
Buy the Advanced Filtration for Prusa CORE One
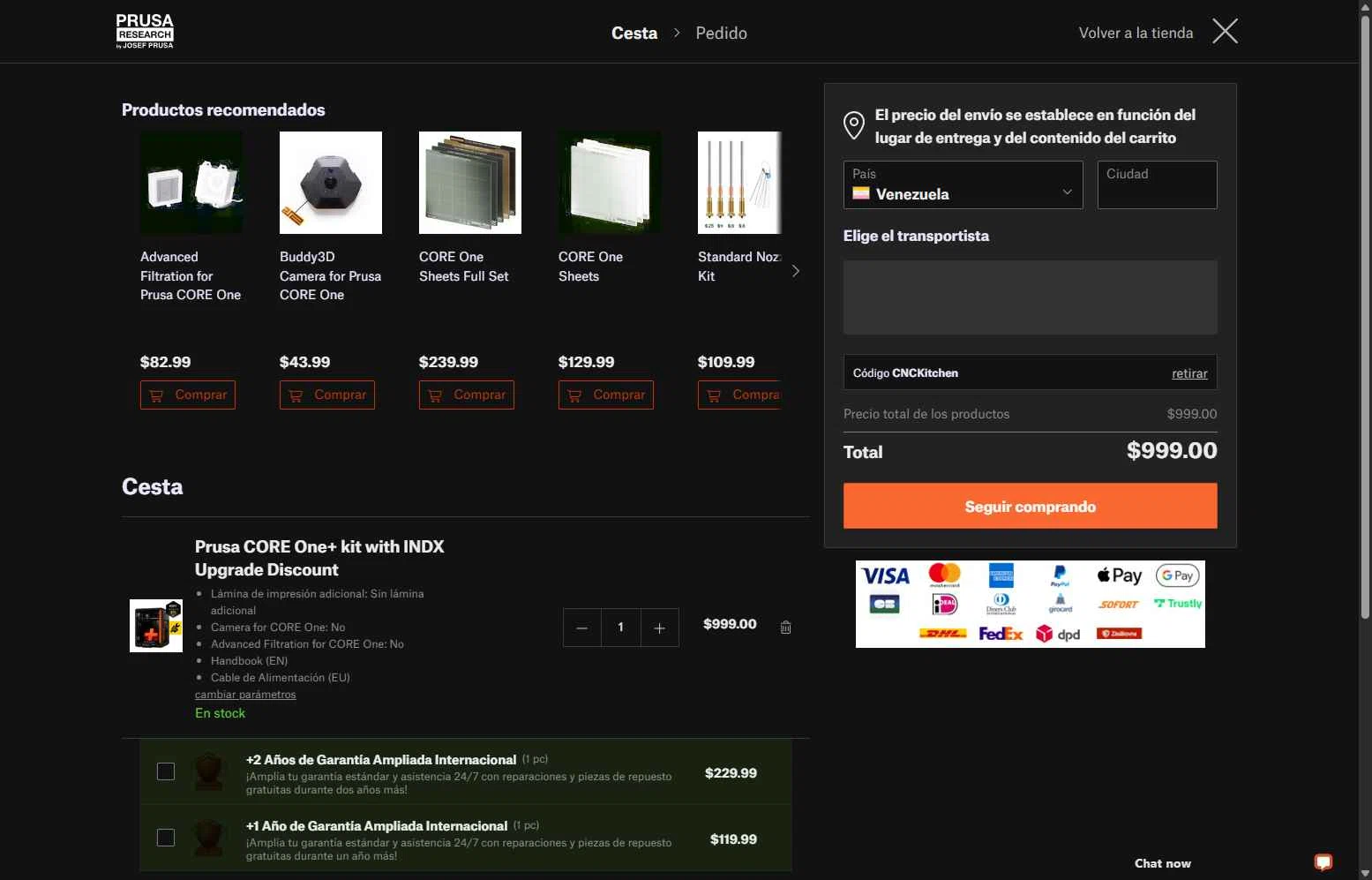(188, 395)
